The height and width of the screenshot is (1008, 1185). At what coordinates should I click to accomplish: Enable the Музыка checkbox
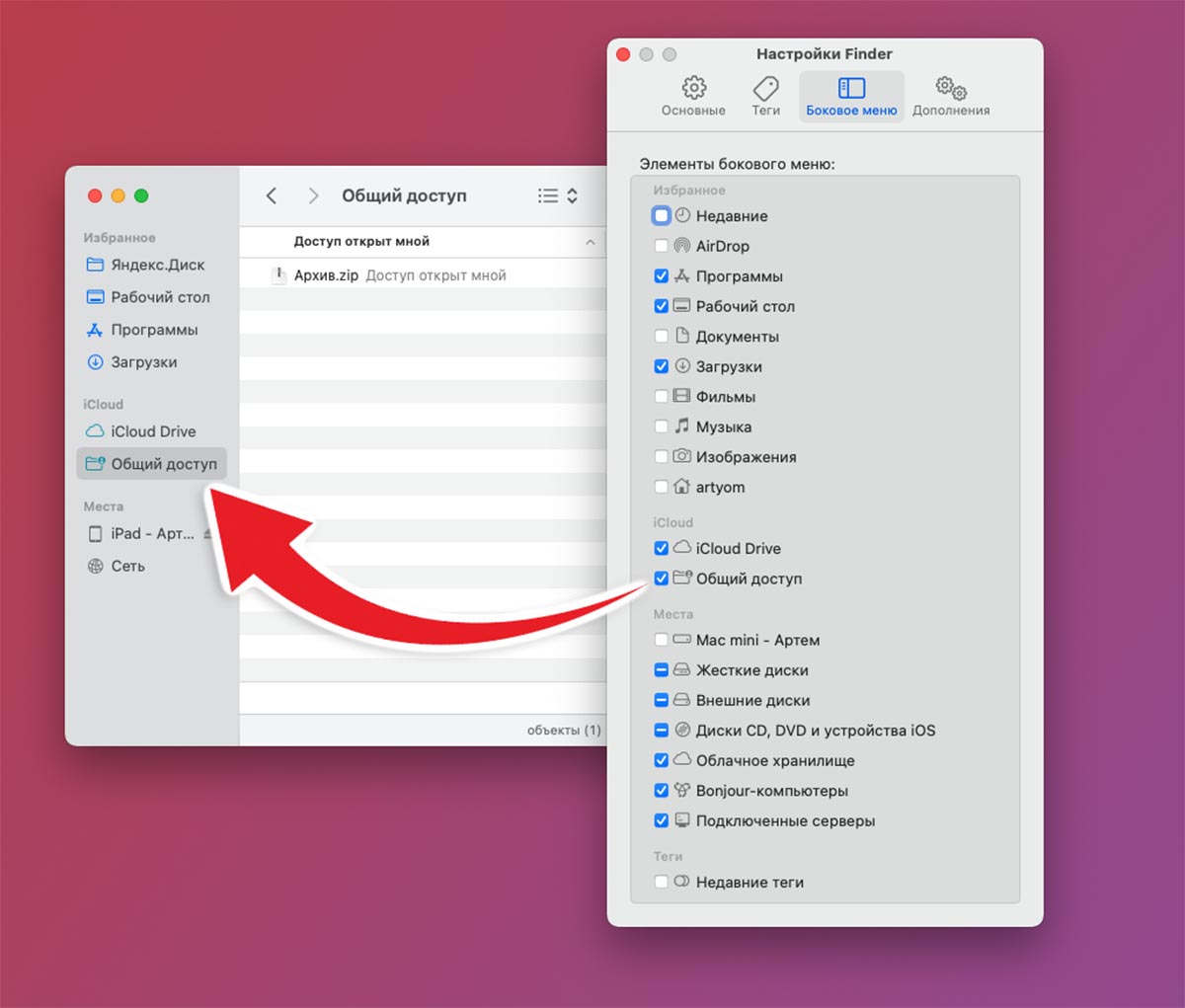662,426
